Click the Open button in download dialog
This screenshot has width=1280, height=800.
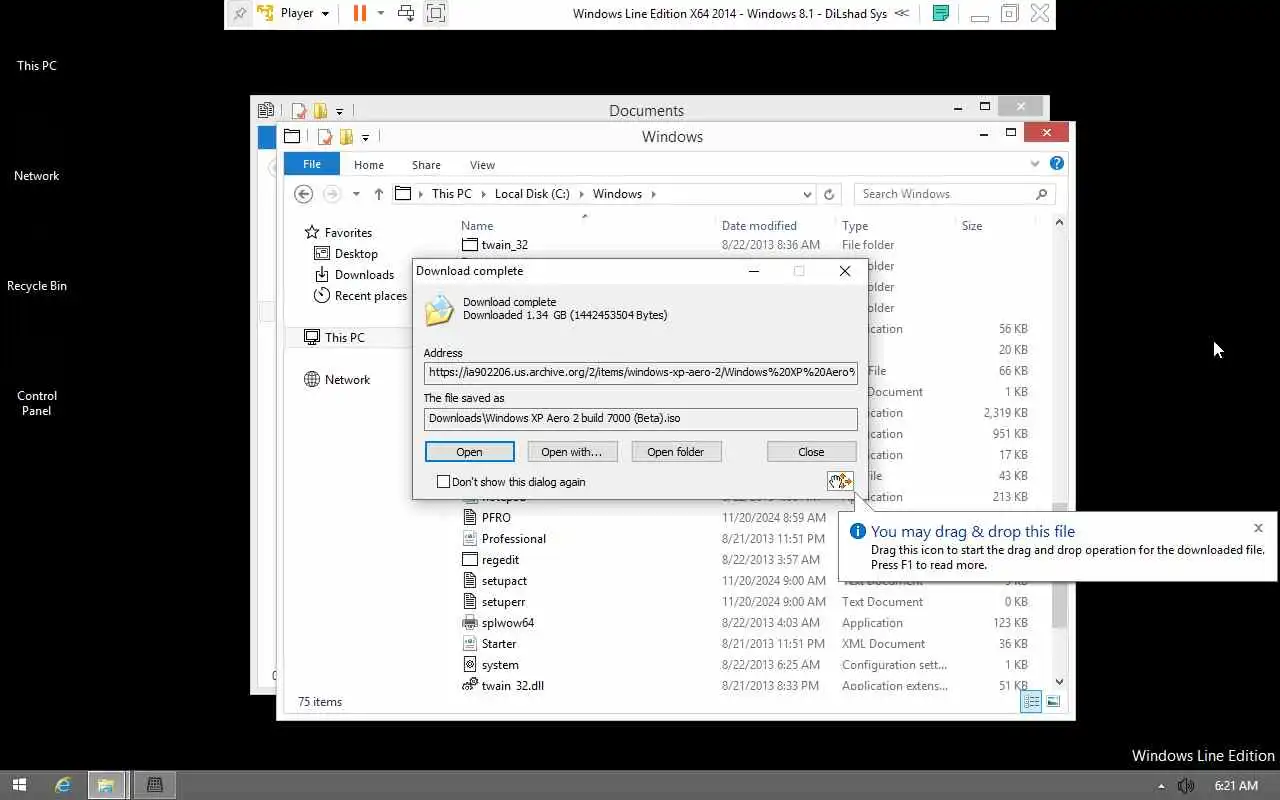tap(469, 452)
